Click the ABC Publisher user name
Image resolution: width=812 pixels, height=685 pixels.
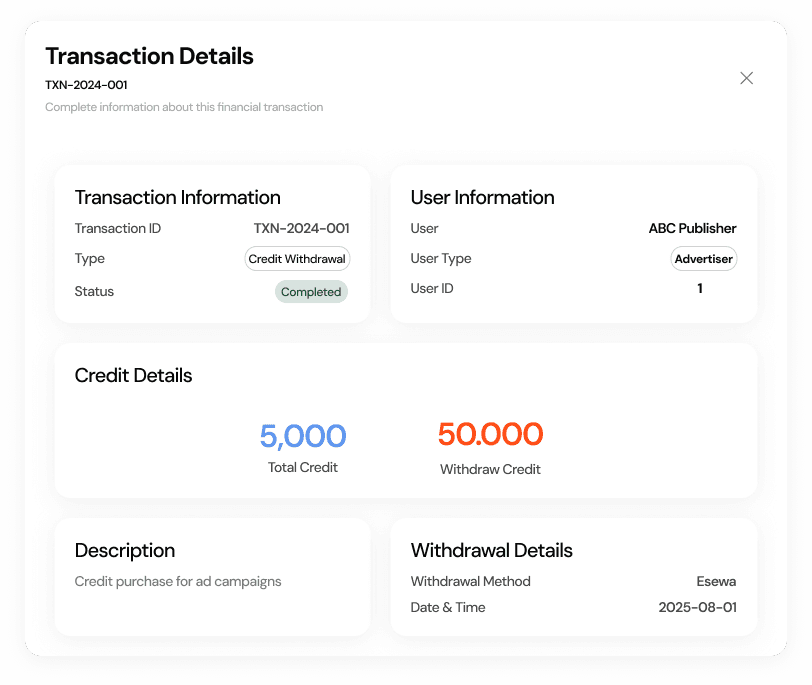pyautogui.click(x=692, y=228)
